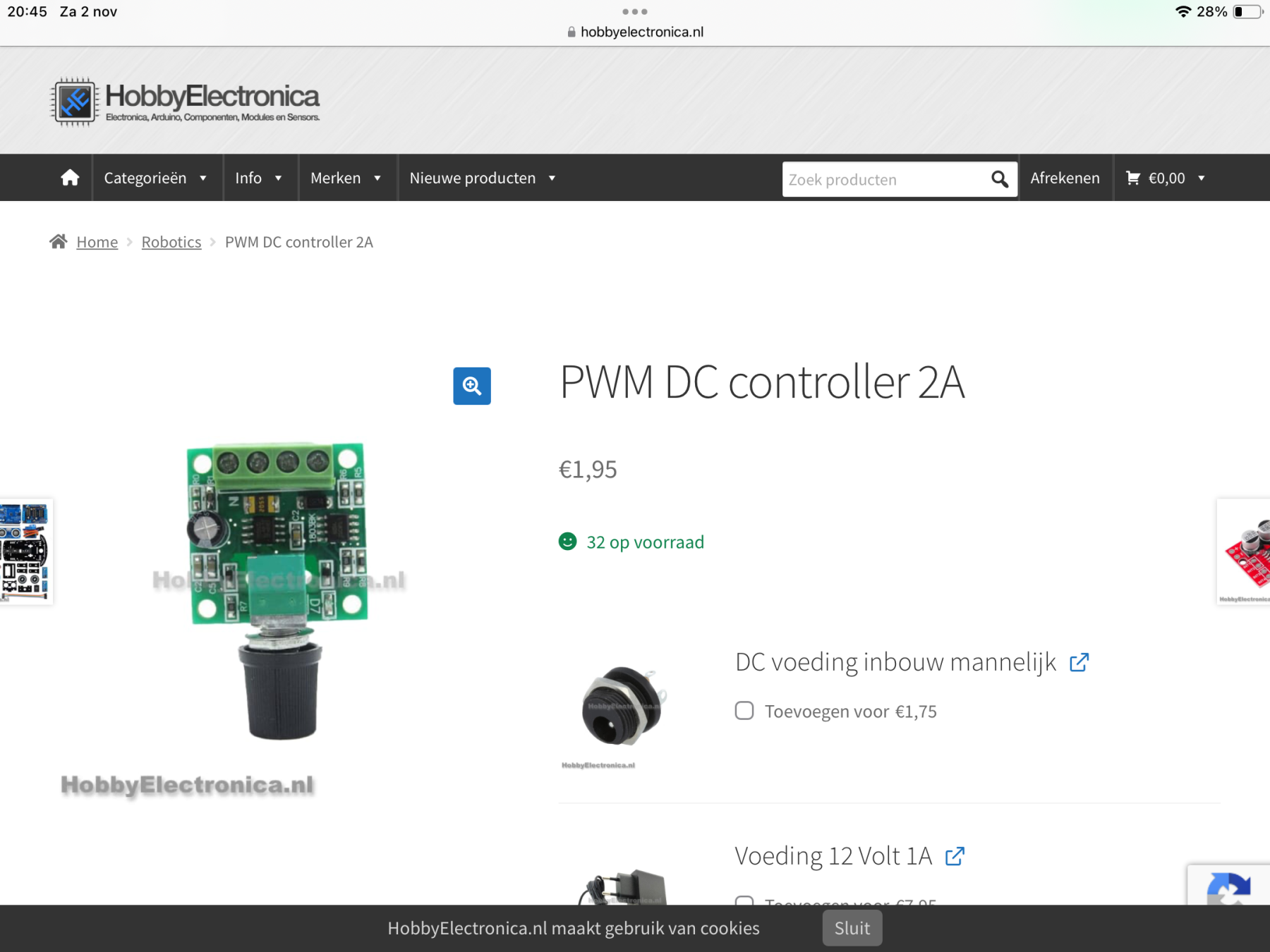Click the PWM DC controller 2A breadcrumb text
The image size is (1270, 952).
(299, 242)
